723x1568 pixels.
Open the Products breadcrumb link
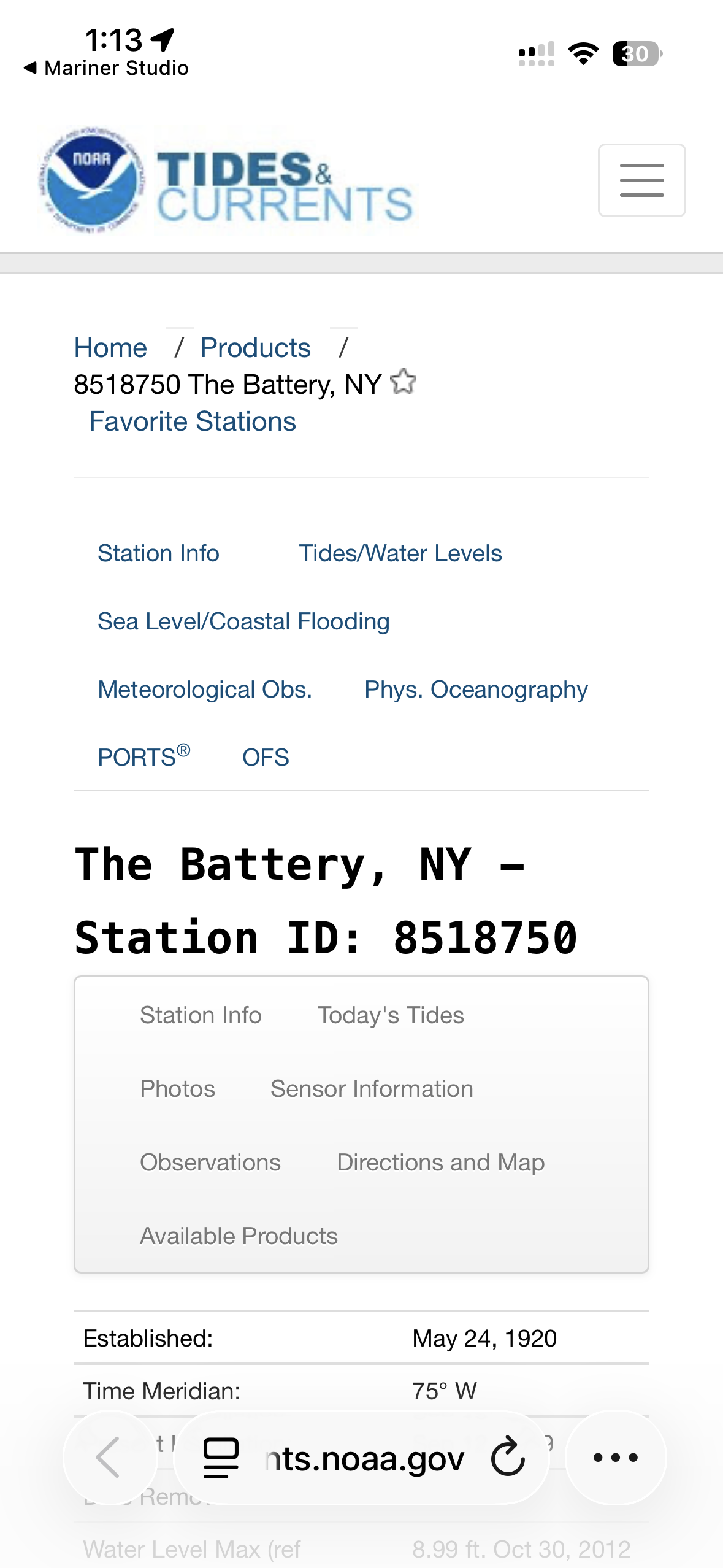[x=255, y=348]
